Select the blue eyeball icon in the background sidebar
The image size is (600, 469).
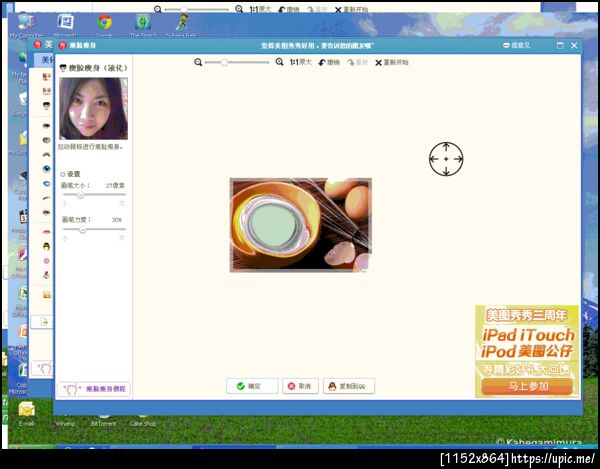pos(46,169)
